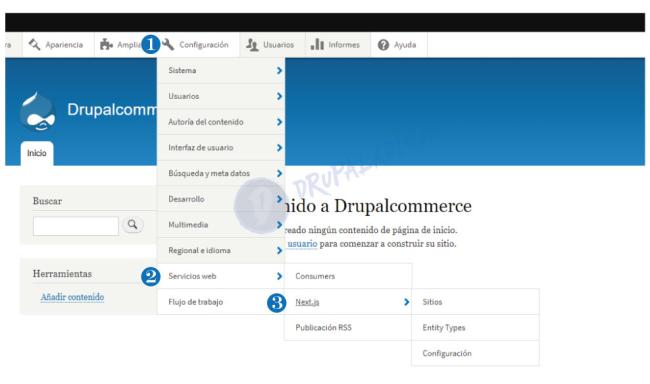Open the Ayuda toolbar menu
650x384 pixels.
click(x=399, y=44)
